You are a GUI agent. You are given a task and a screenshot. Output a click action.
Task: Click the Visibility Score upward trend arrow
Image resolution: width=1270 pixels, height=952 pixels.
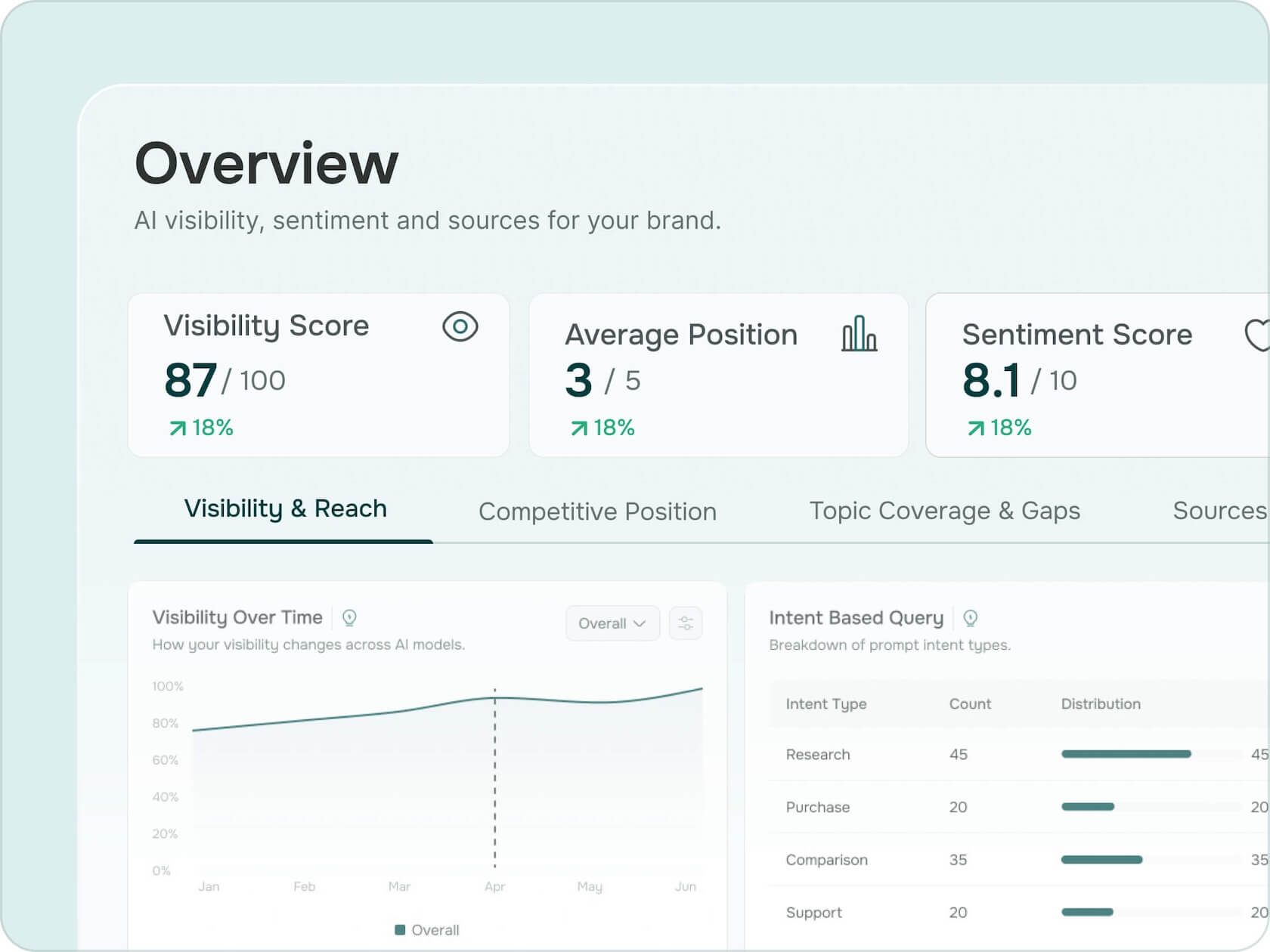pos(178,428)
